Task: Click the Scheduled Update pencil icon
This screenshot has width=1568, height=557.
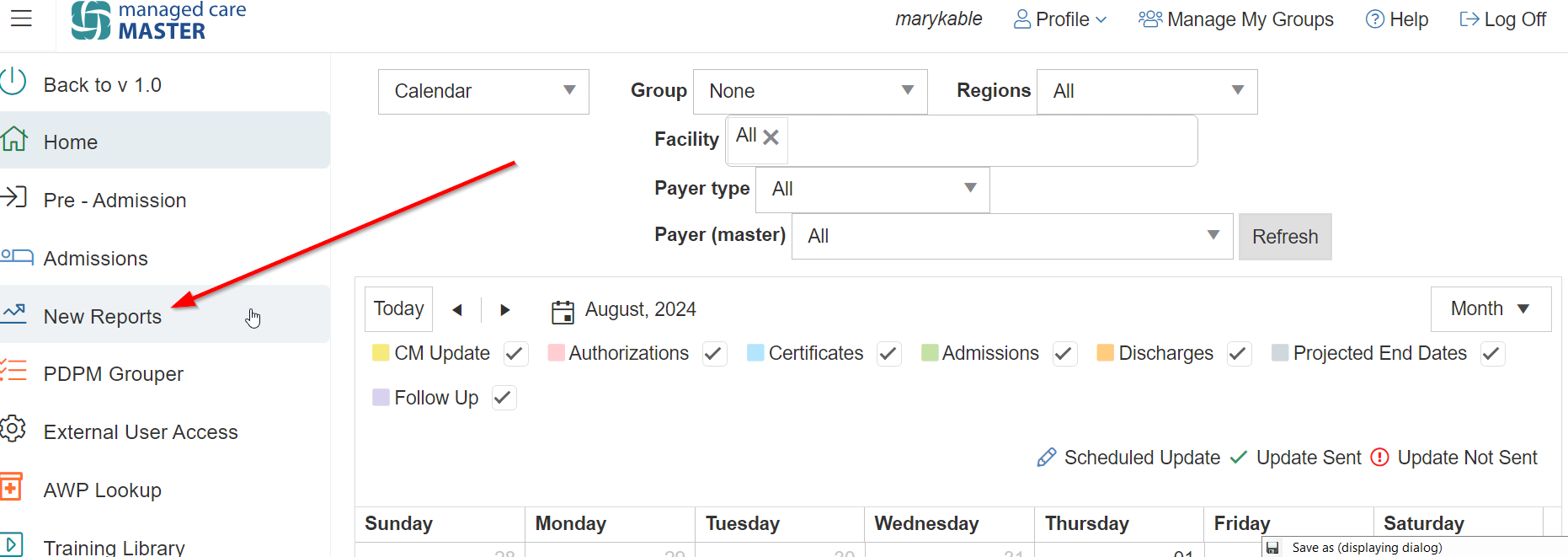Action: [1047, 458]
